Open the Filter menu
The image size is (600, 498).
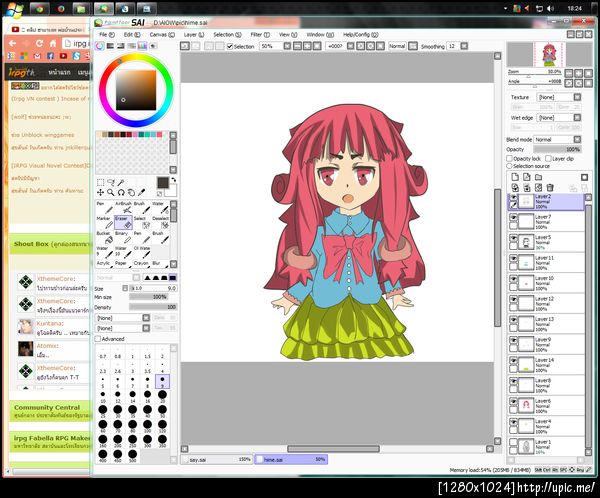tap(260, 34)
